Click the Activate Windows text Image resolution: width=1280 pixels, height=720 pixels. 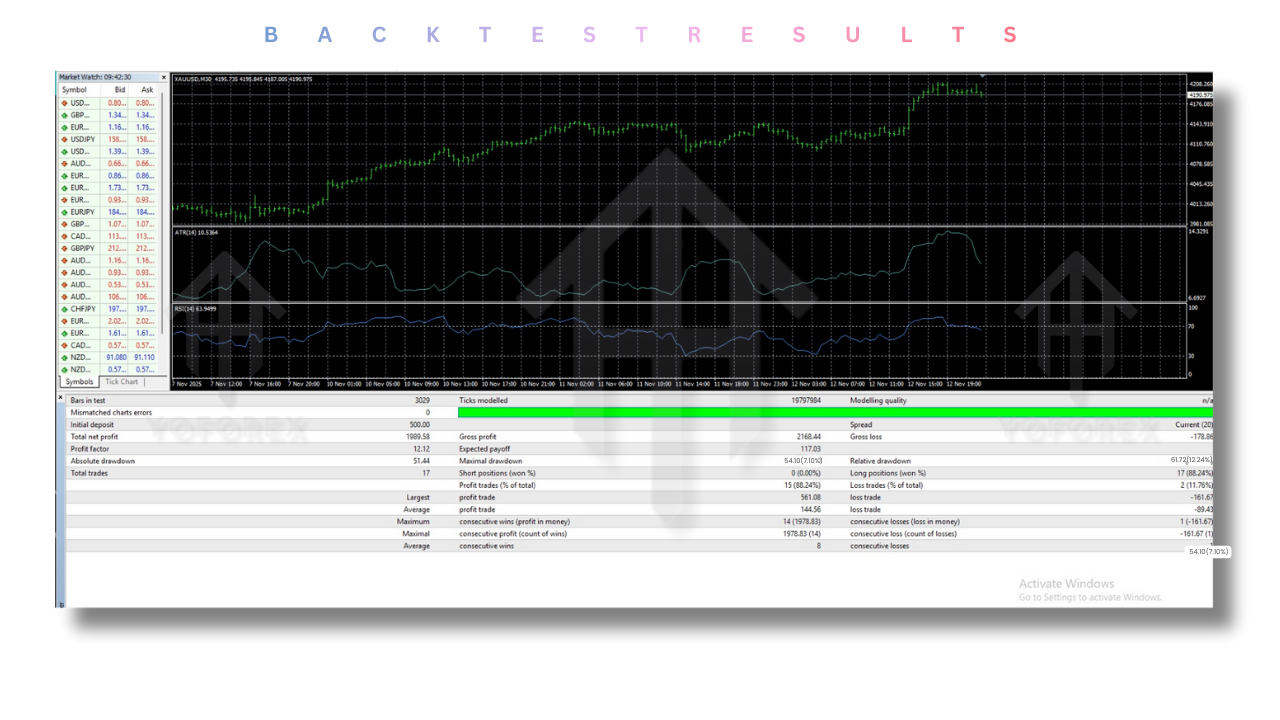click(x=1065, y=582)
